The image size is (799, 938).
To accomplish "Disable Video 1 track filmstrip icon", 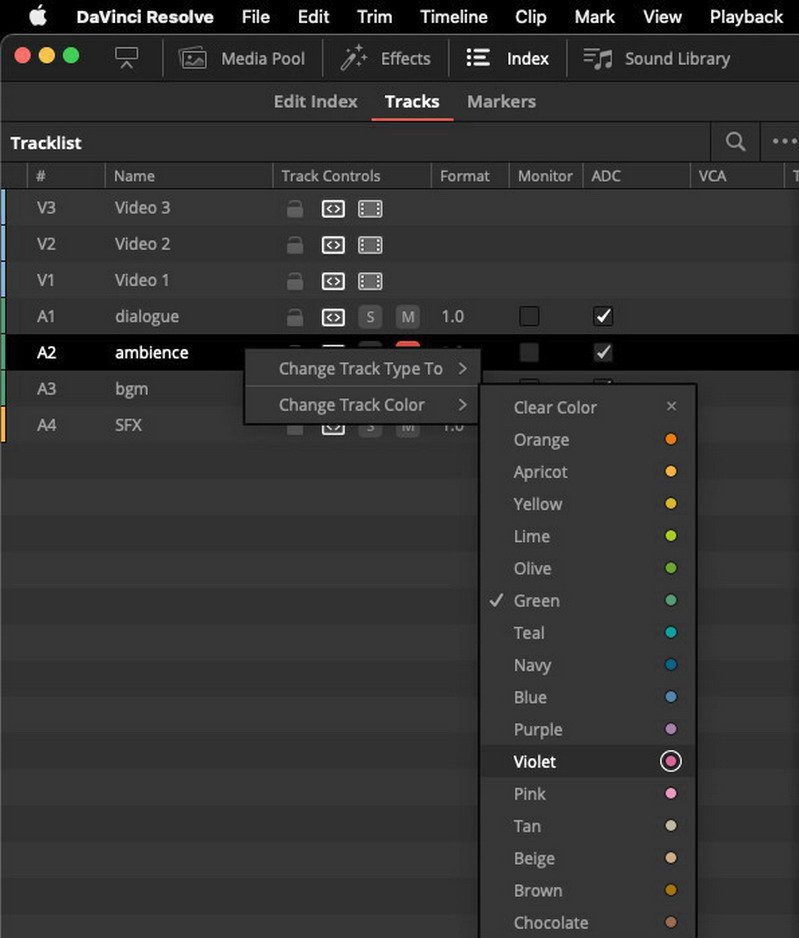I will click(370, 281).
